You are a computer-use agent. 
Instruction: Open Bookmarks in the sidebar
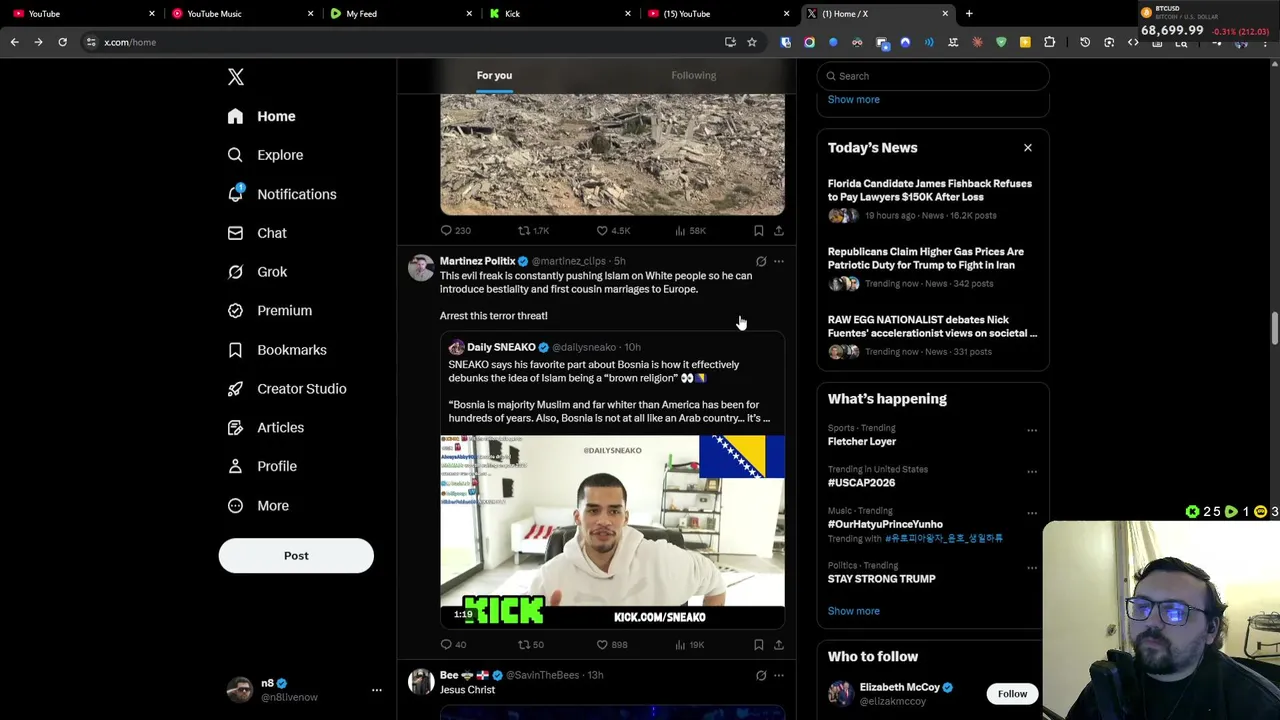coord(276,350)
